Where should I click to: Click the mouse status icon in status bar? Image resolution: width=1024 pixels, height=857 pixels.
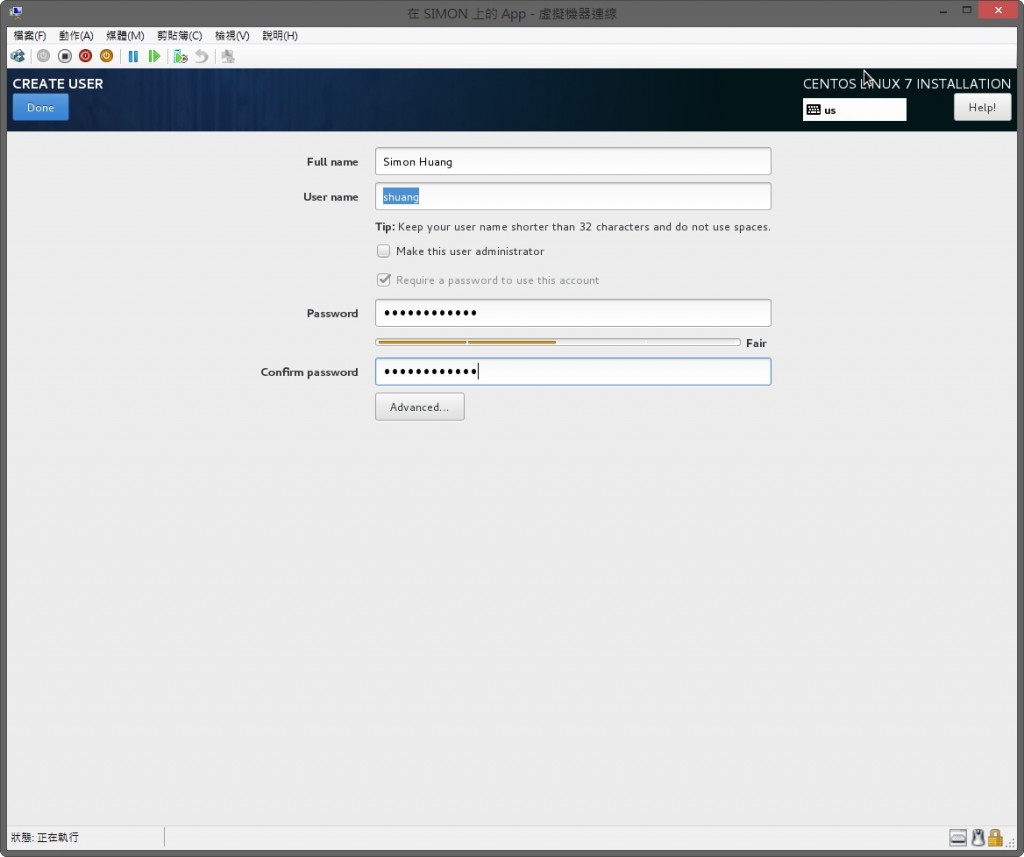pyautogui.click(x=978, y=837)
